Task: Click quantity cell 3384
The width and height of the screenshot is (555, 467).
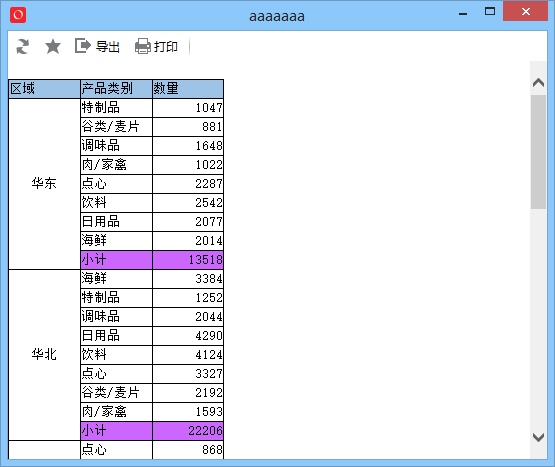Action: (188, 279)
